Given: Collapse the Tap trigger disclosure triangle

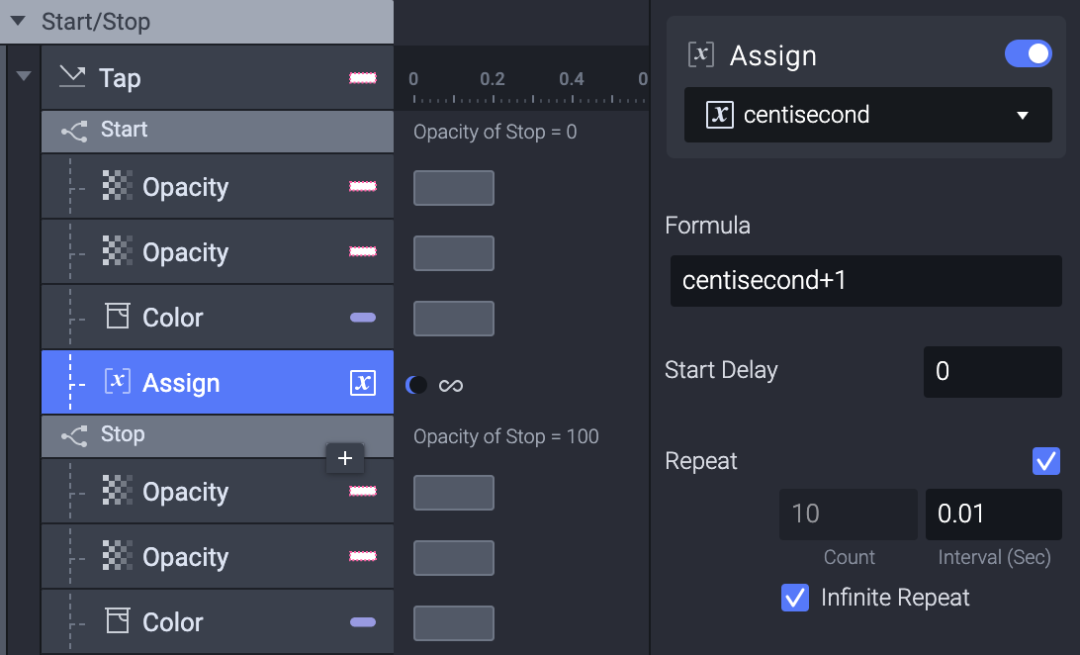Looking at the screenshot, I should point(24,76).
